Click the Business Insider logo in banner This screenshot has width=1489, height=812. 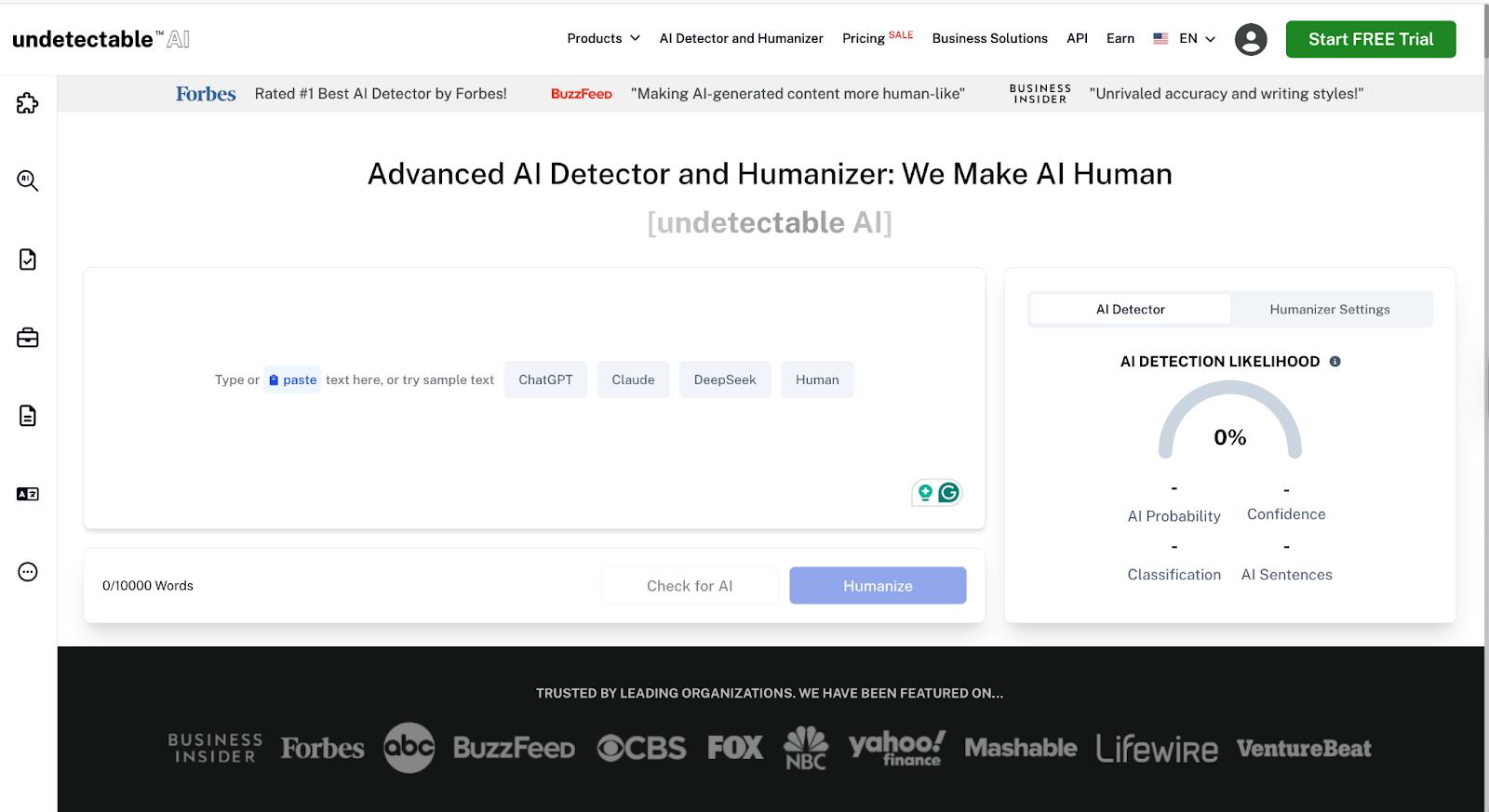[1040, 94]
